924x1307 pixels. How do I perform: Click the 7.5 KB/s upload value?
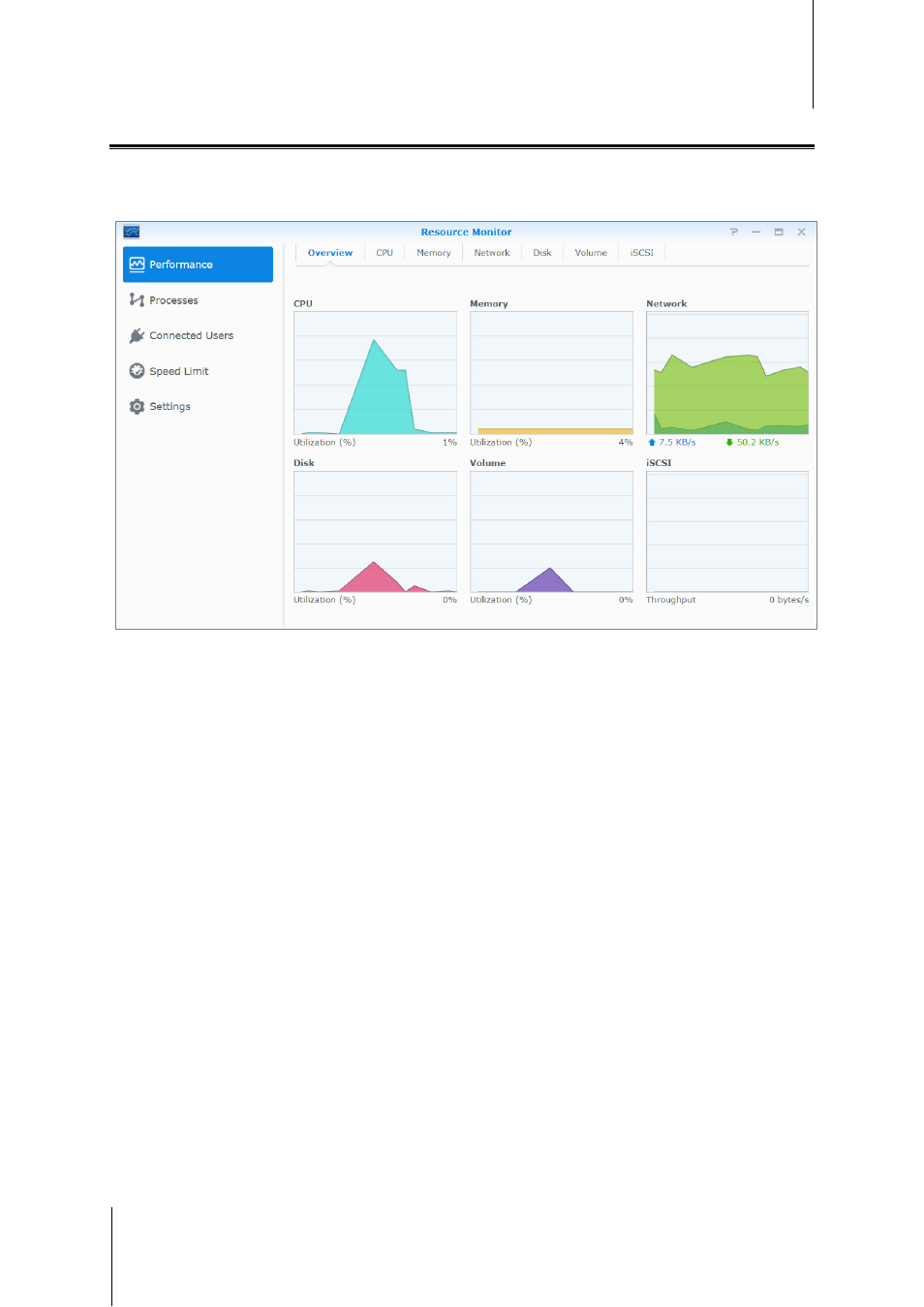[677, 442]
